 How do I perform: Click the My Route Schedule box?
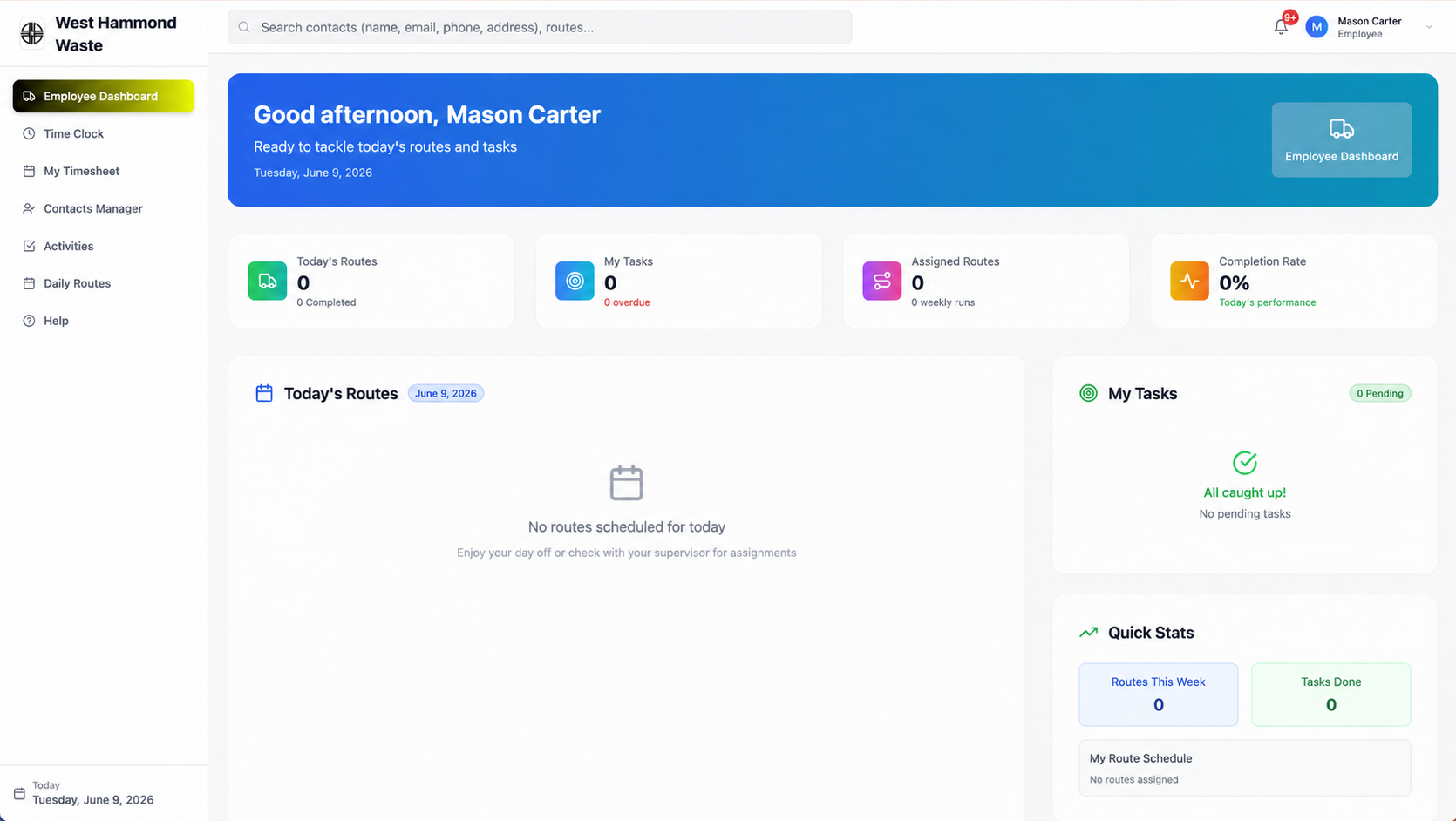coord(1245,768)
